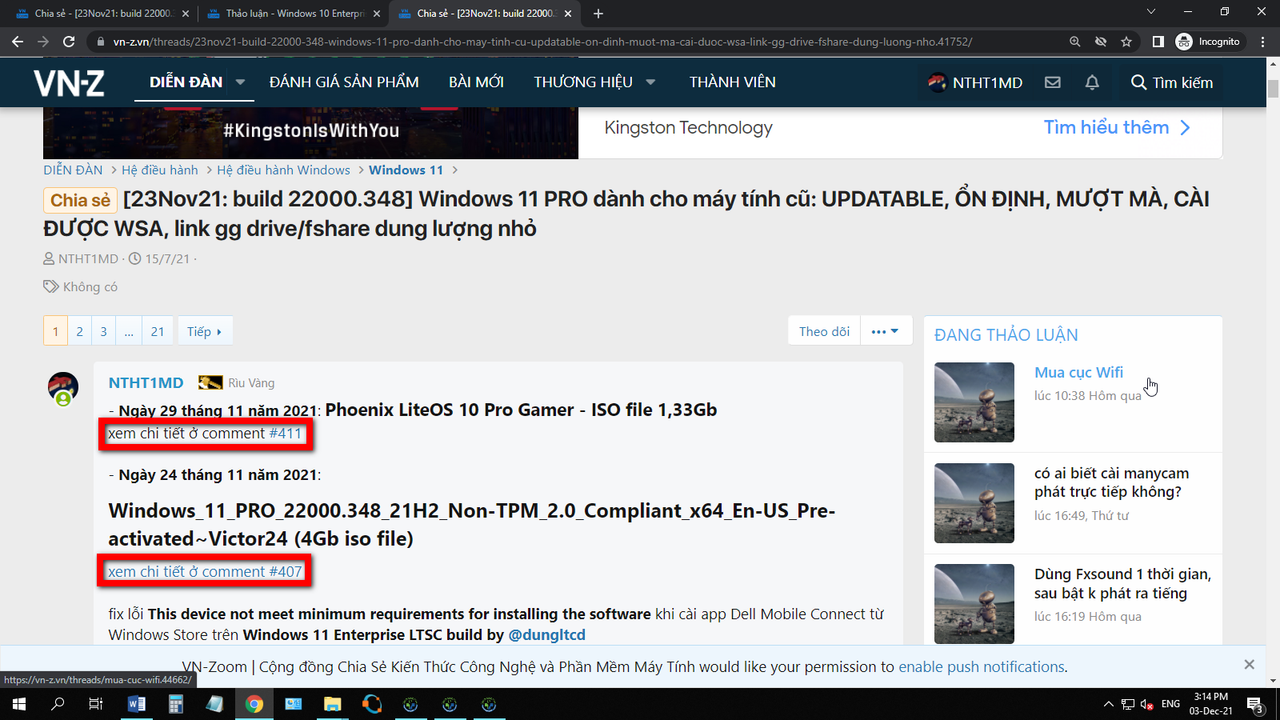
Task: Click the VN-Z site logo
Action: tap(68, 83)
